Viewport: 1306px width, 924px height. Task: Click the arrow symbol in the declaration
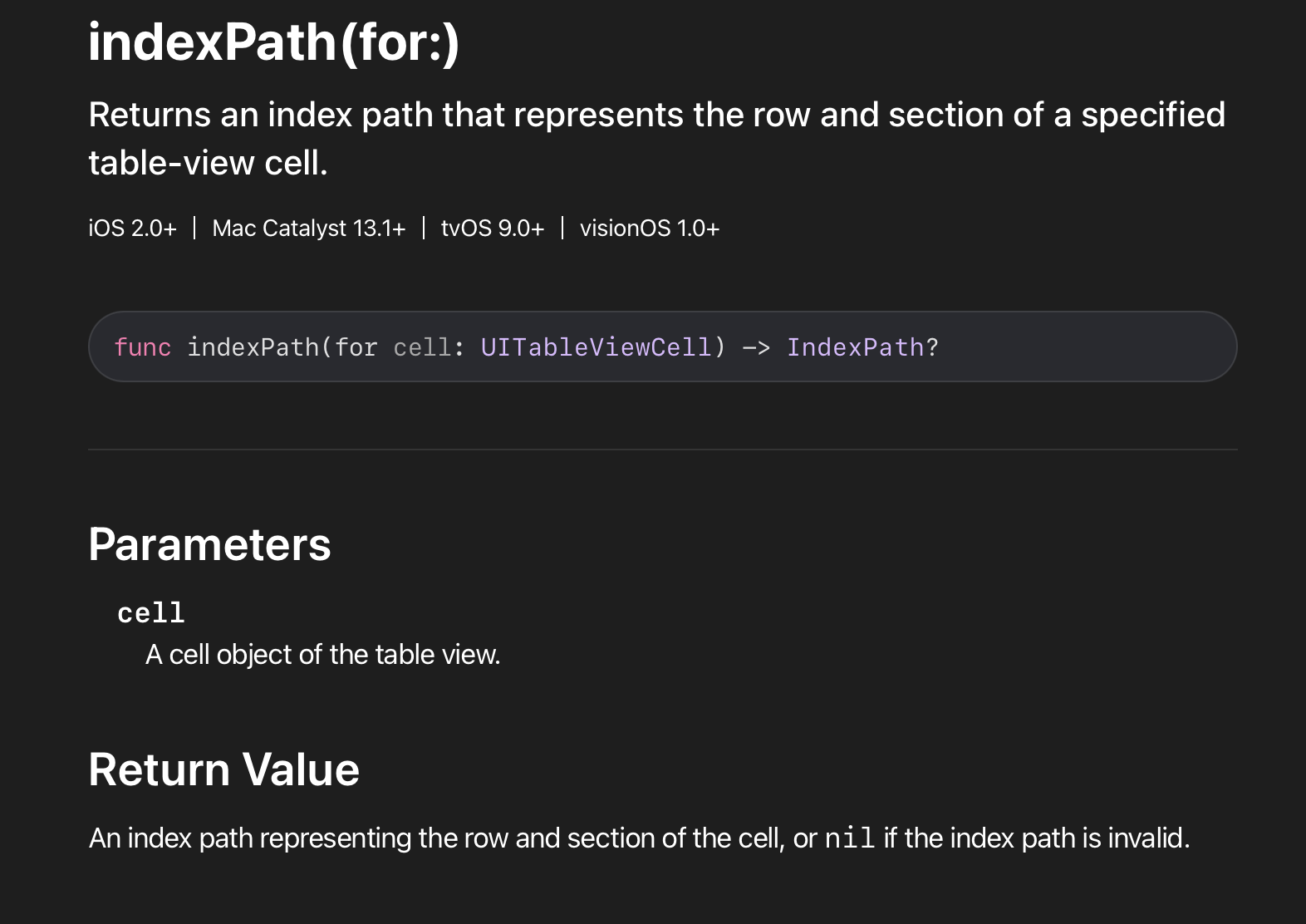point(755,347)
